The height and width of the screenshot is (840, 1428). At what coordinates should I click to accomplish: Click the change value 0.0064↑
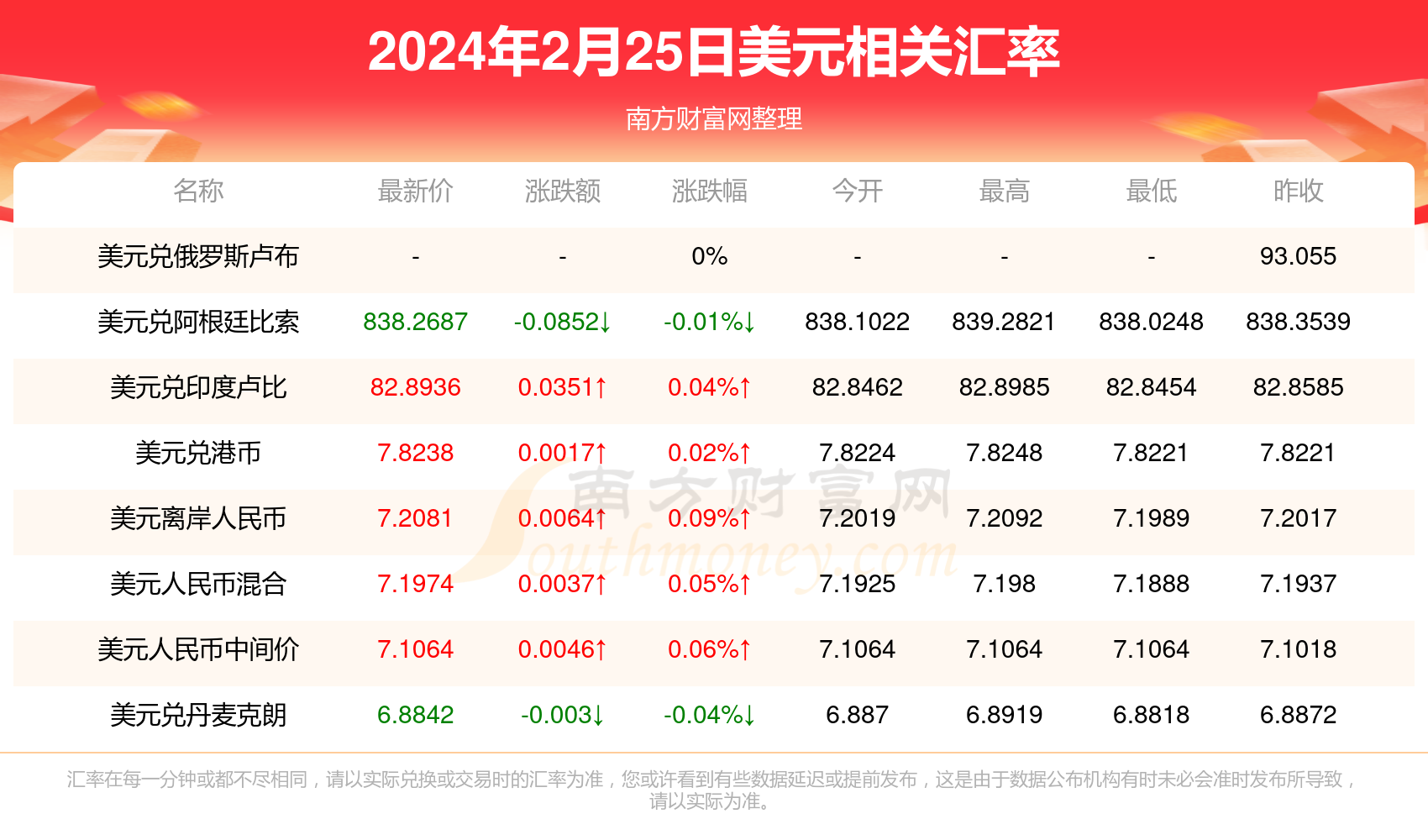click(x=563, y=519)
